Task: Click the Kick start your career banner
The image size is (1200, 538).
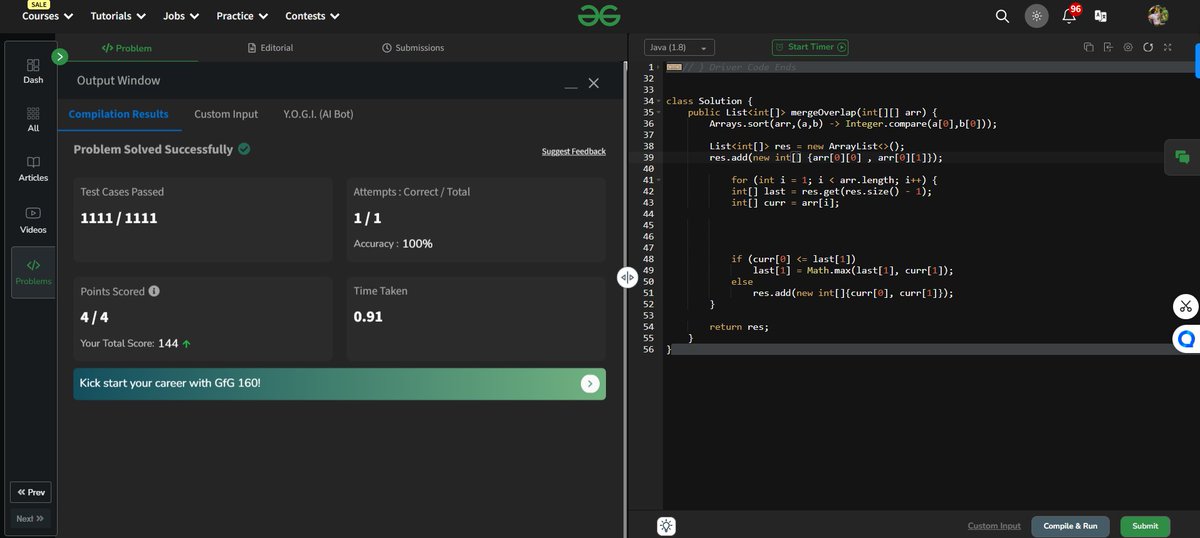Action: tap(339, 384)
